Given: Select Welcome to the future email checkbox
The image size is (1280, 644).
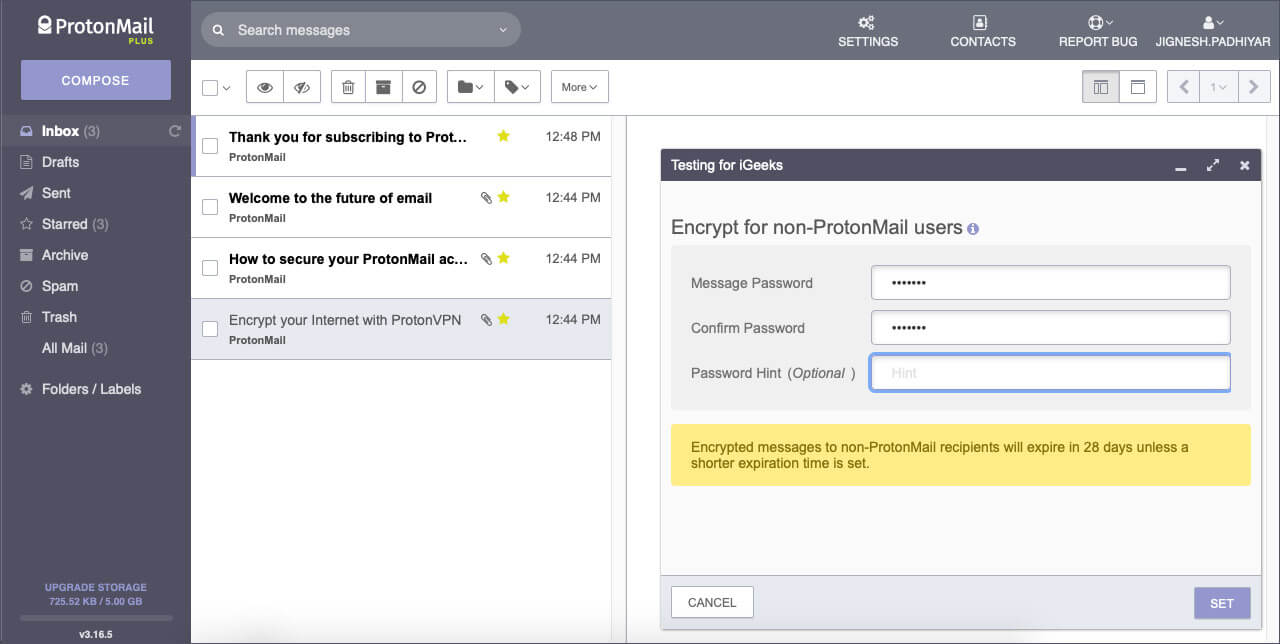Looking at the screenshot, I should [x=210, y=207].
